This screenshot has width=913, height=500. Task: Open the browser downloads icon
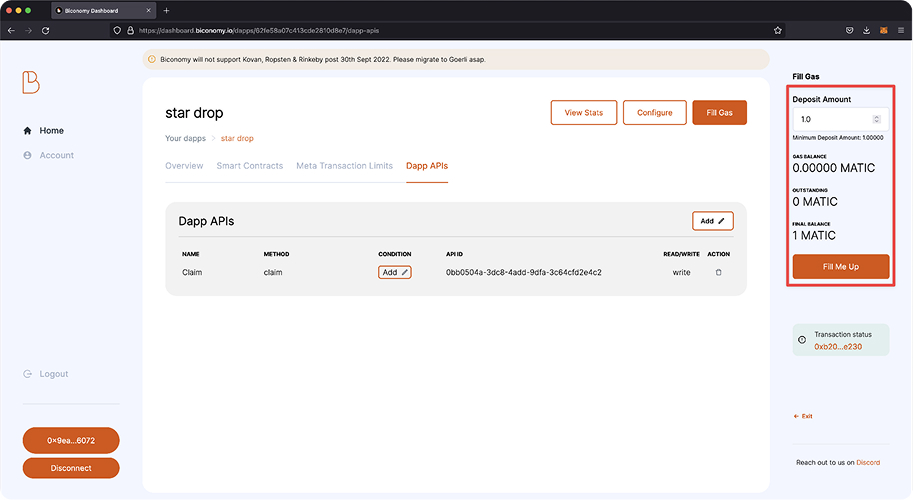pyautogui.click(x=866, y=30)
